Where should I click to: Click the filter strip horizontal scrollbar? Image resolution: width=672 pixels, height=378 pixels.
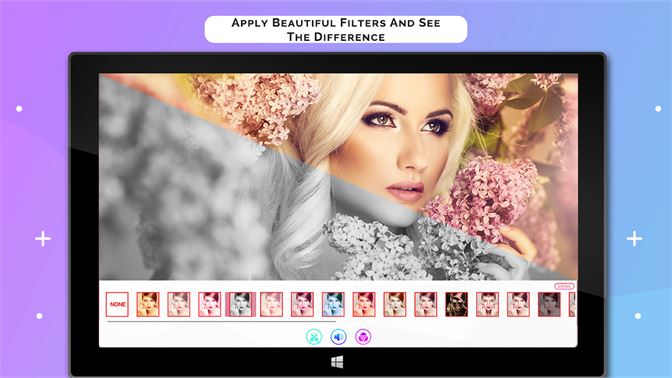pos(221,321)
